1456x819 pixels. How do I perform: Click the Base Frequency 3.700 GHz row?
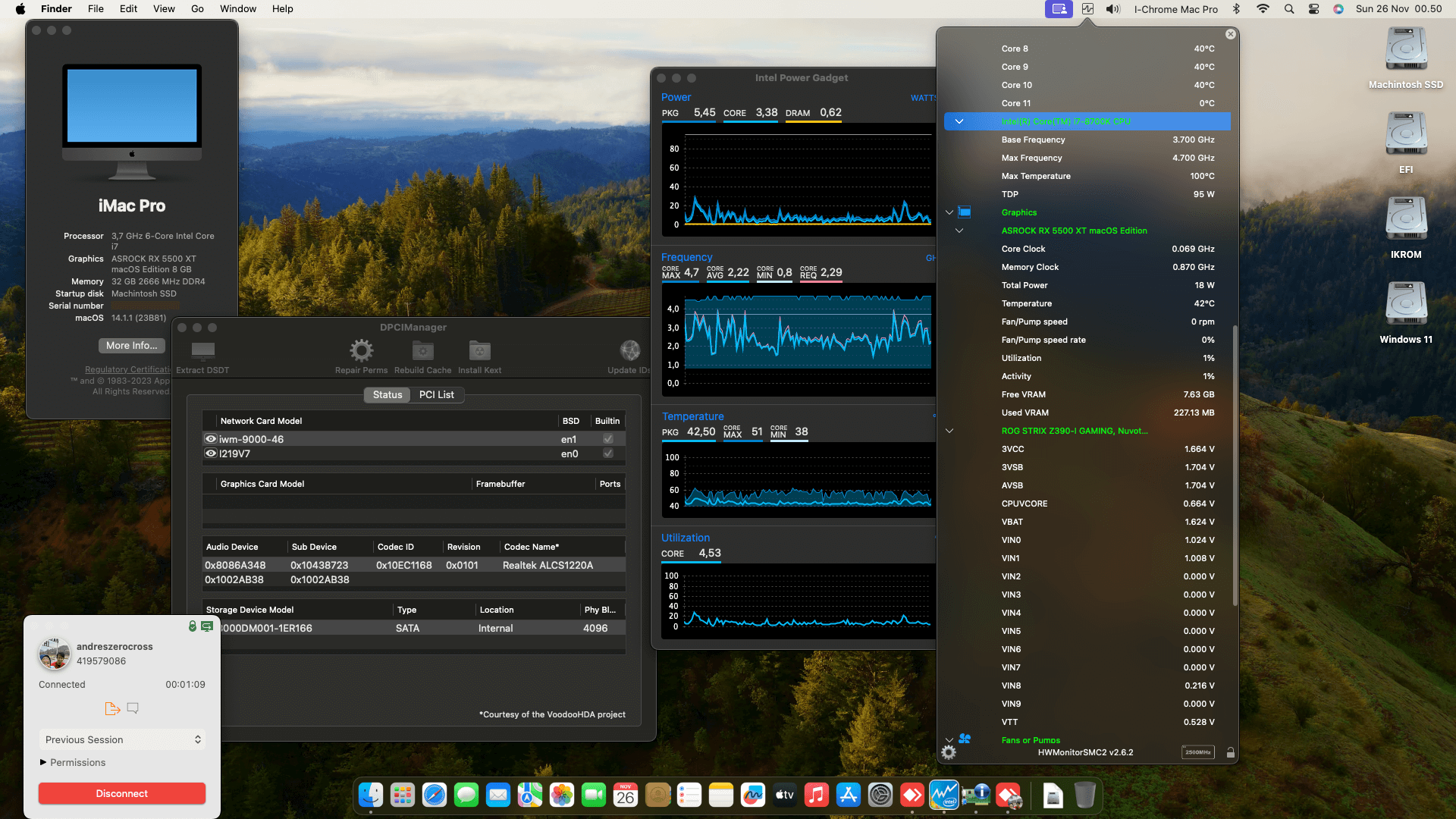(x=1087, y=140)
